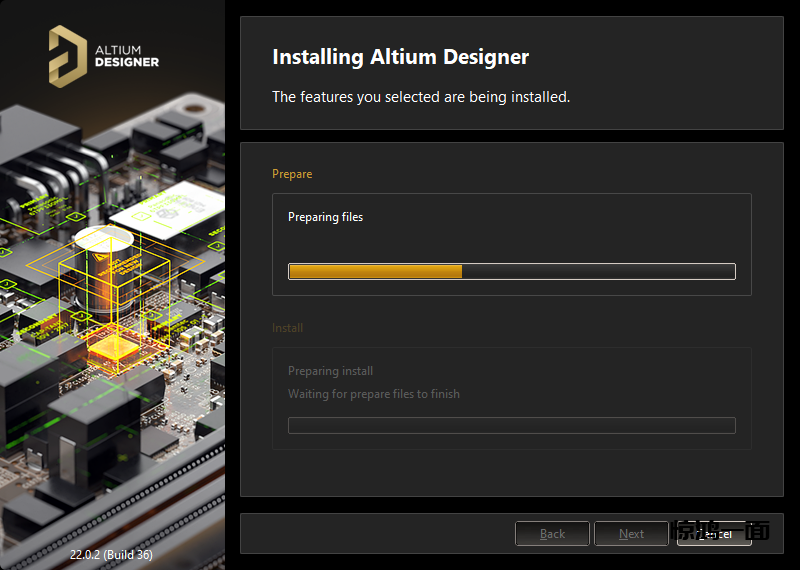Click the watermark text over the Cancel button
Image resolution: width=800 pixels, height=570 pixels.
point(722,530)
